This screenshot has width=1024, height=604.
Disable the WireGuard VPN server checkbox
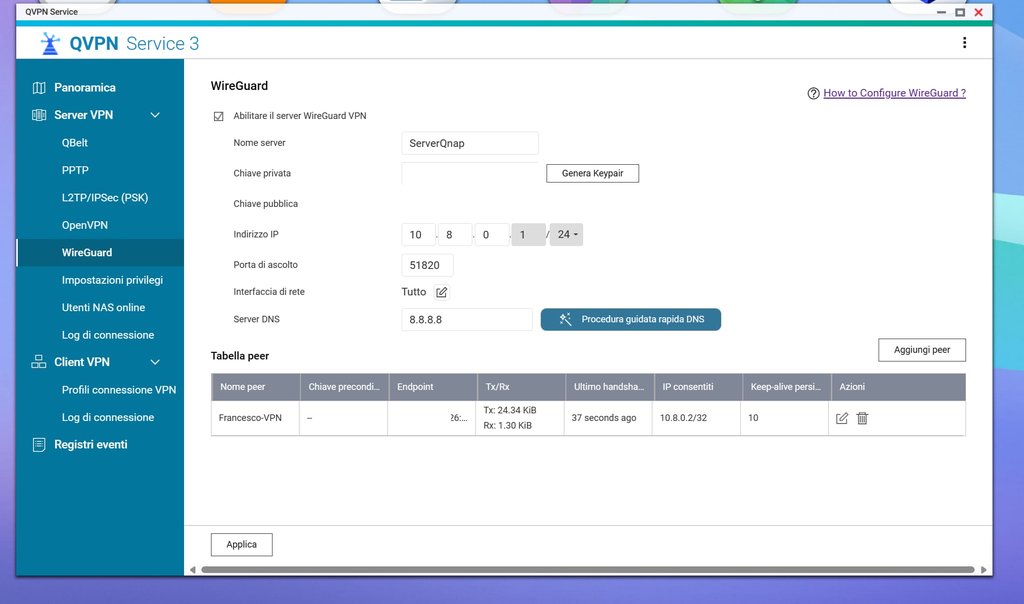pos(219,116)
